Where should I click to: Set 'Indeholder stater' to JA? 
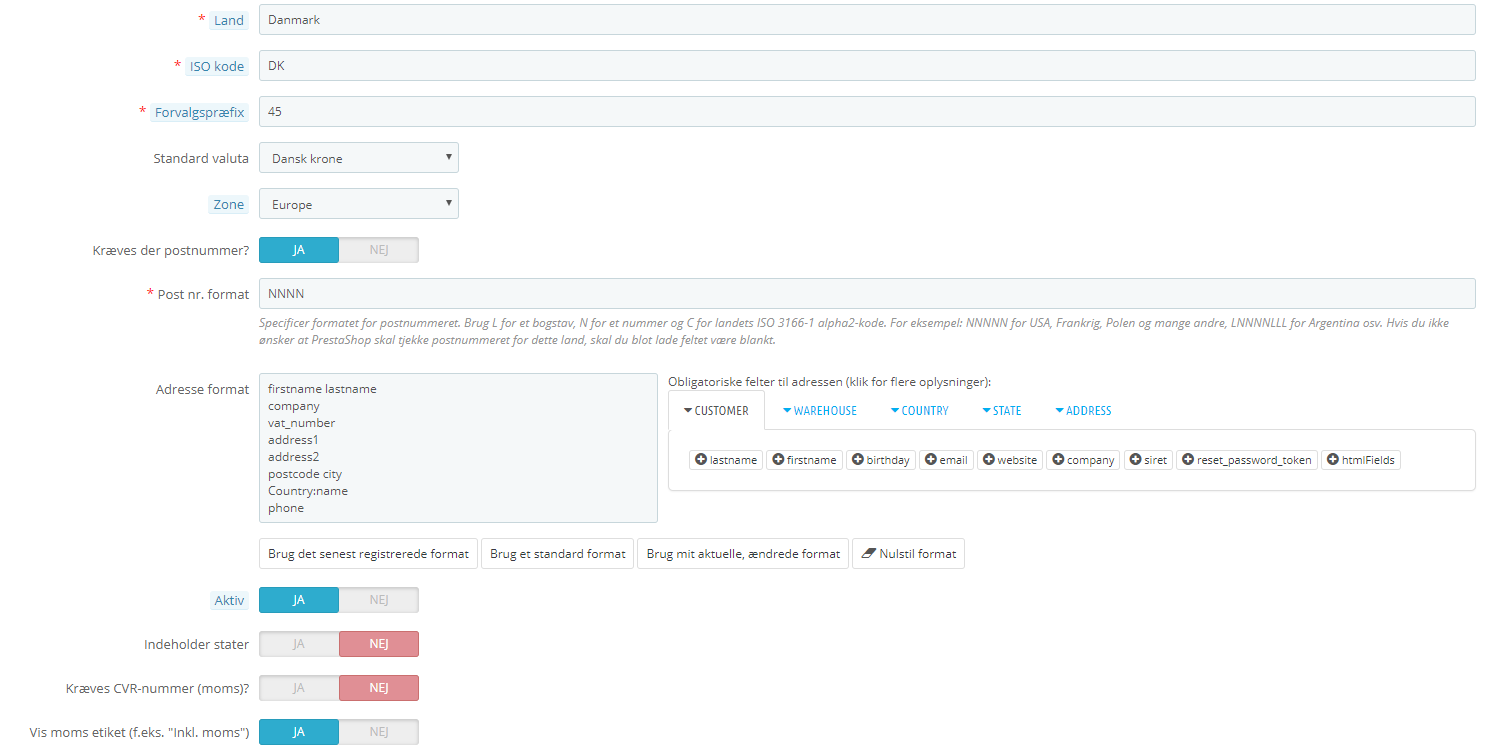pyautogui.click(x=299, y=644)
